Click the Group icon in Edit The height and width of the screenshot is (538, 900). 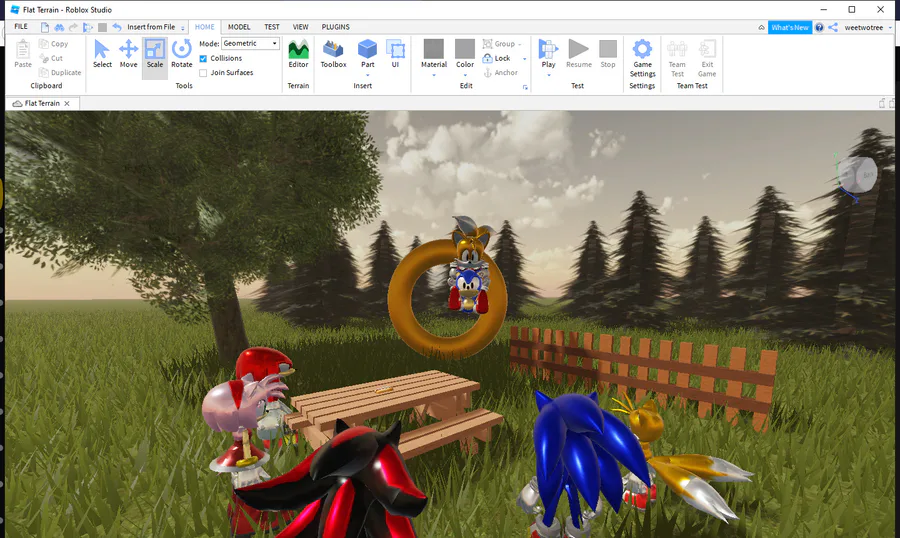487,44
